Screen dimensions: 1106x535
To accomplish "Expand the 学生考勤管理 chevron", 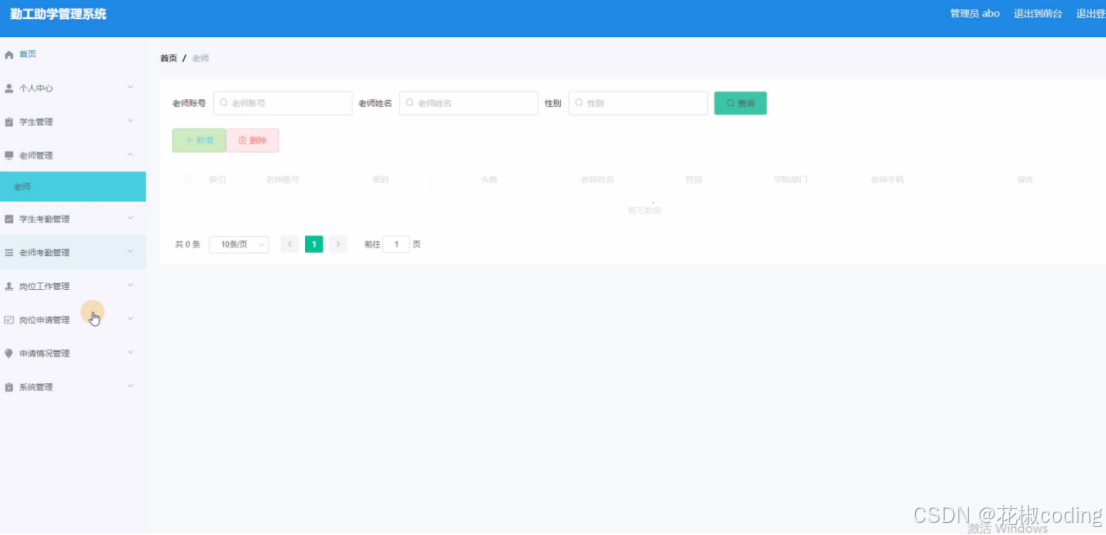I will (x=130, y=219).
